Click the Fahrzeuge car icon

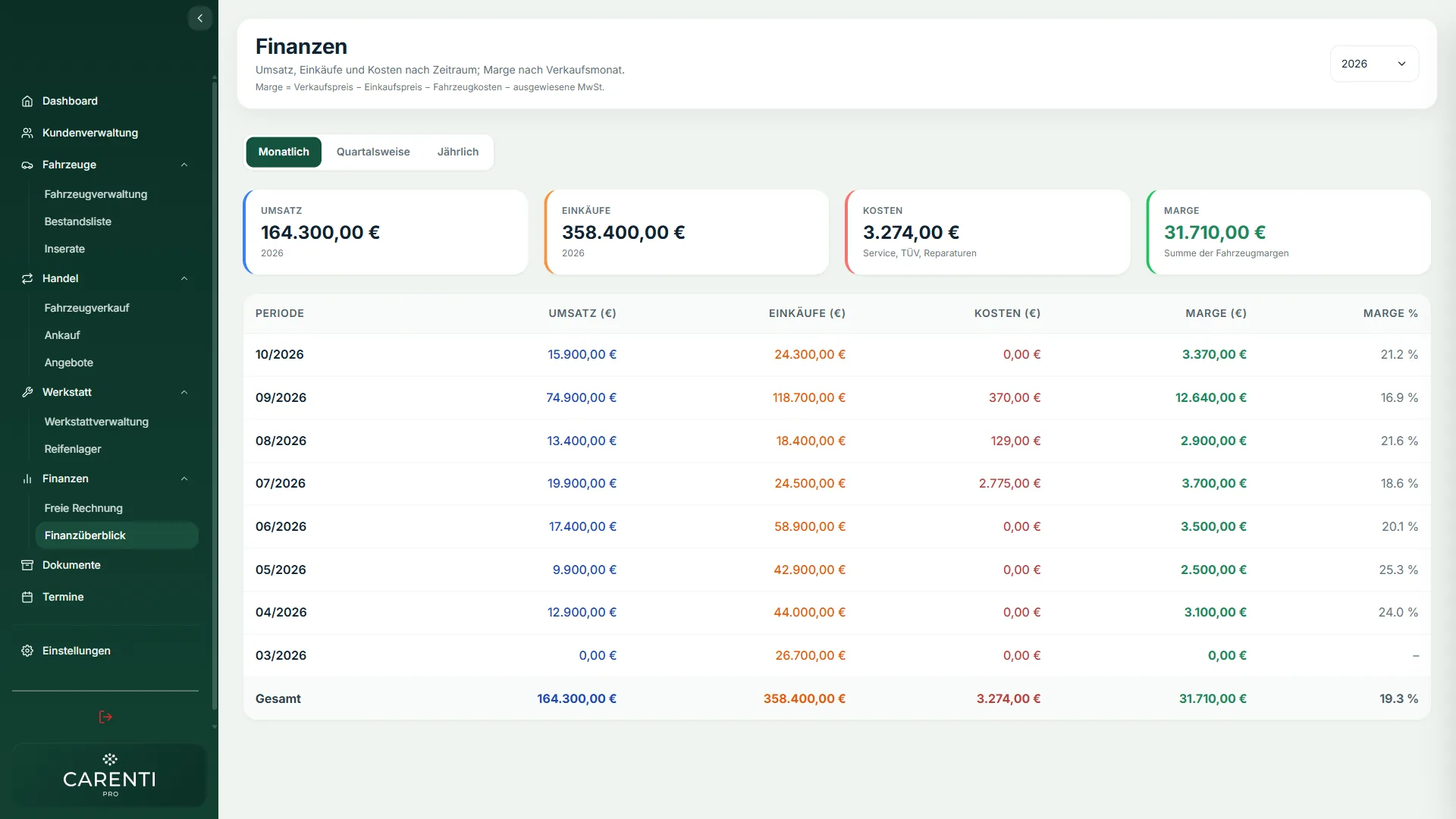point(27,165)
